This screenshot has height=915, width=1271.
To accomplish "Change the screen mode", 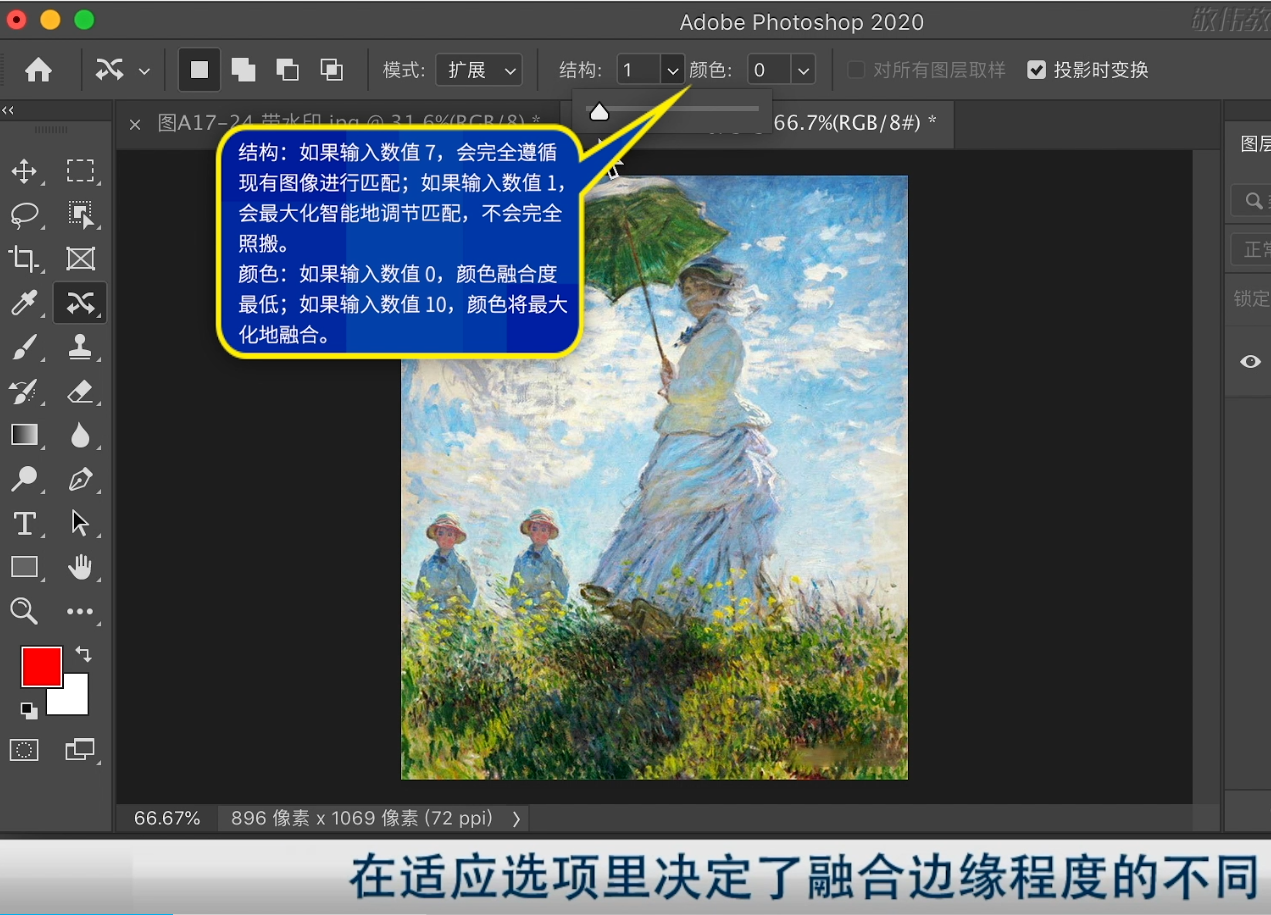I will [x=80, y=749].
